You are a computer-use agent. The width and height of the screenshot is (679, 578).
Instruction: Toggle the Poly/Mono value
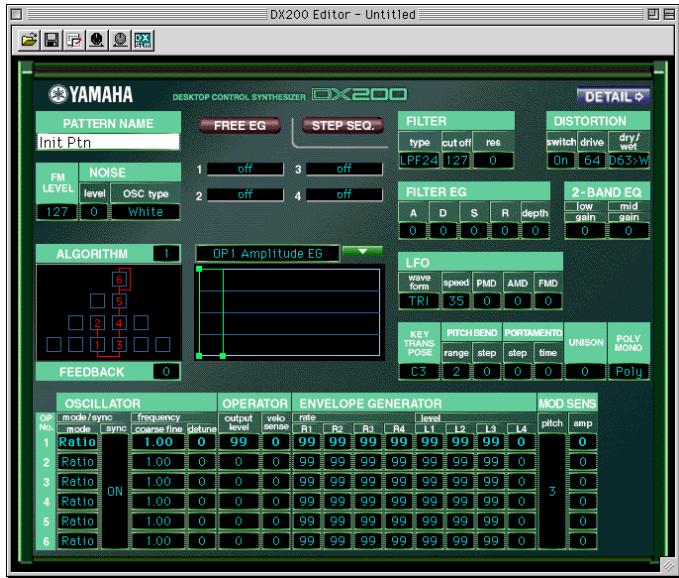[x=629, y=371]
